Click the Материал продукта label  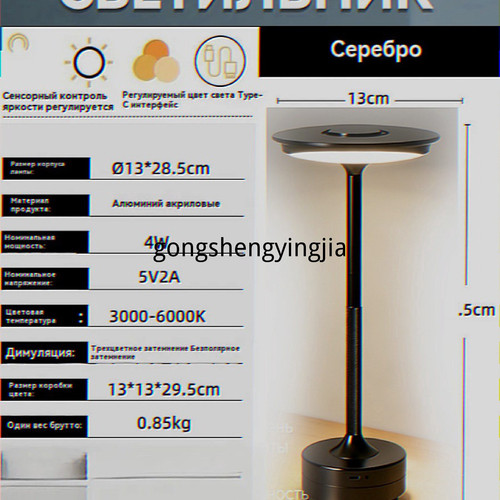(x=45, y=205)
